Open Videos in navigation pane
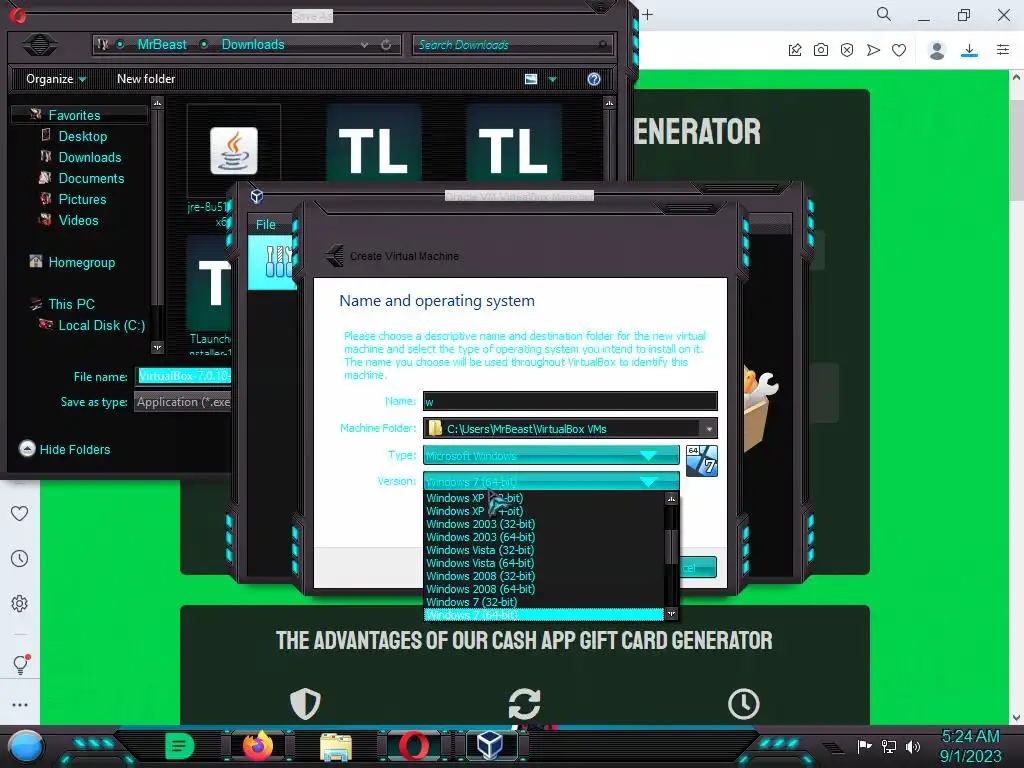Image resolution: width=1024 pixels, height=768 pixels. 78,219
